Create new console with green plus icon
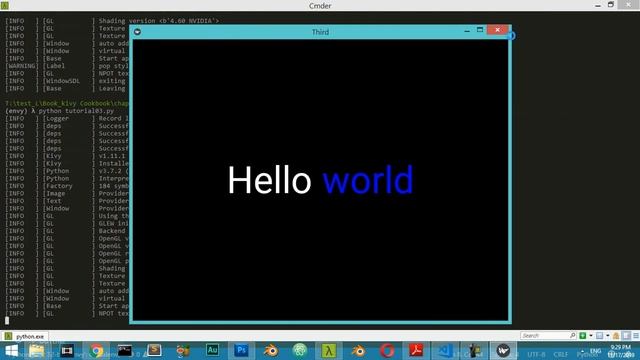This screenshot has width=640, height=360. pos(583,336)
